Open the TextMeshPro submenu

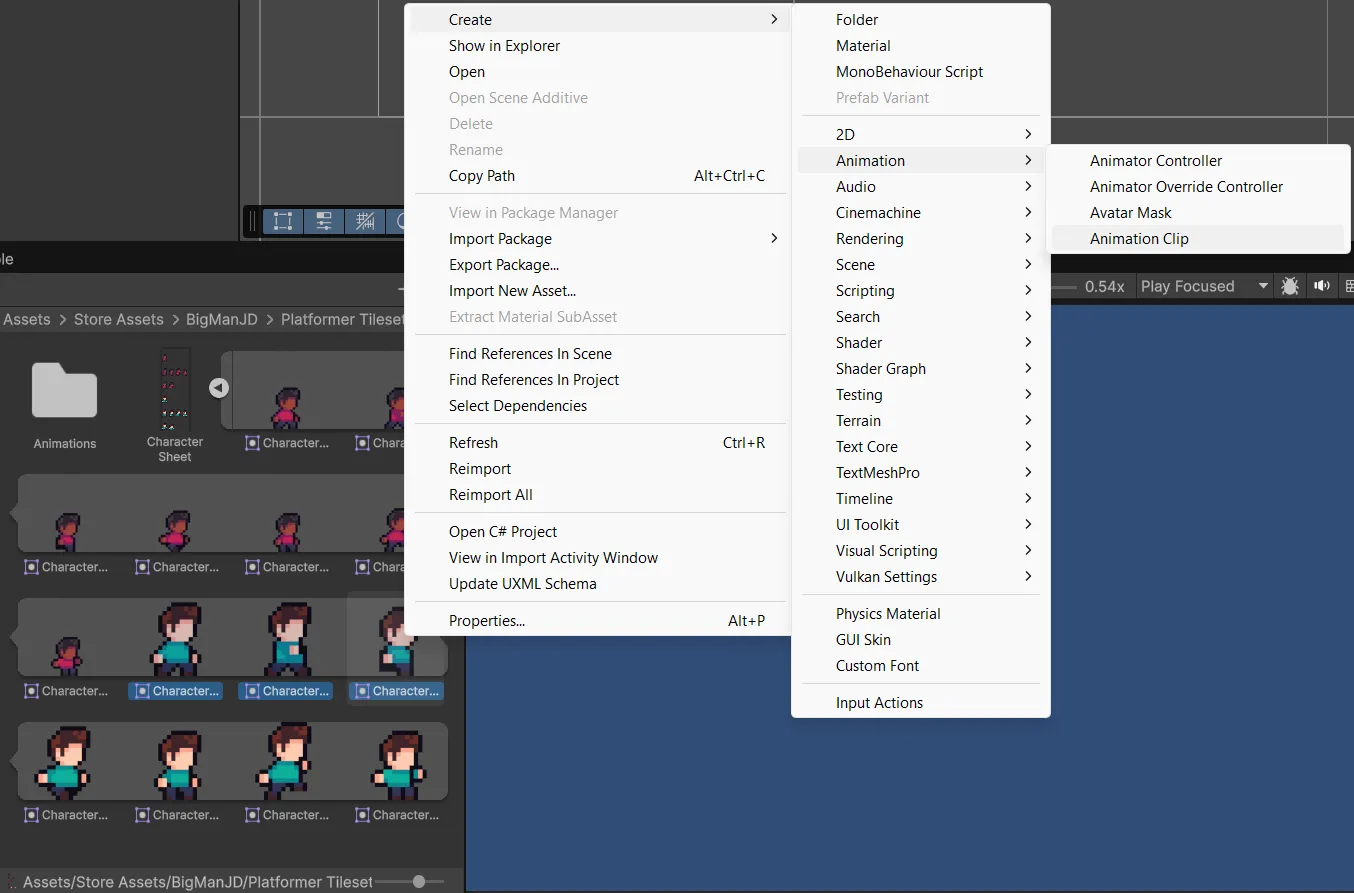920,473
